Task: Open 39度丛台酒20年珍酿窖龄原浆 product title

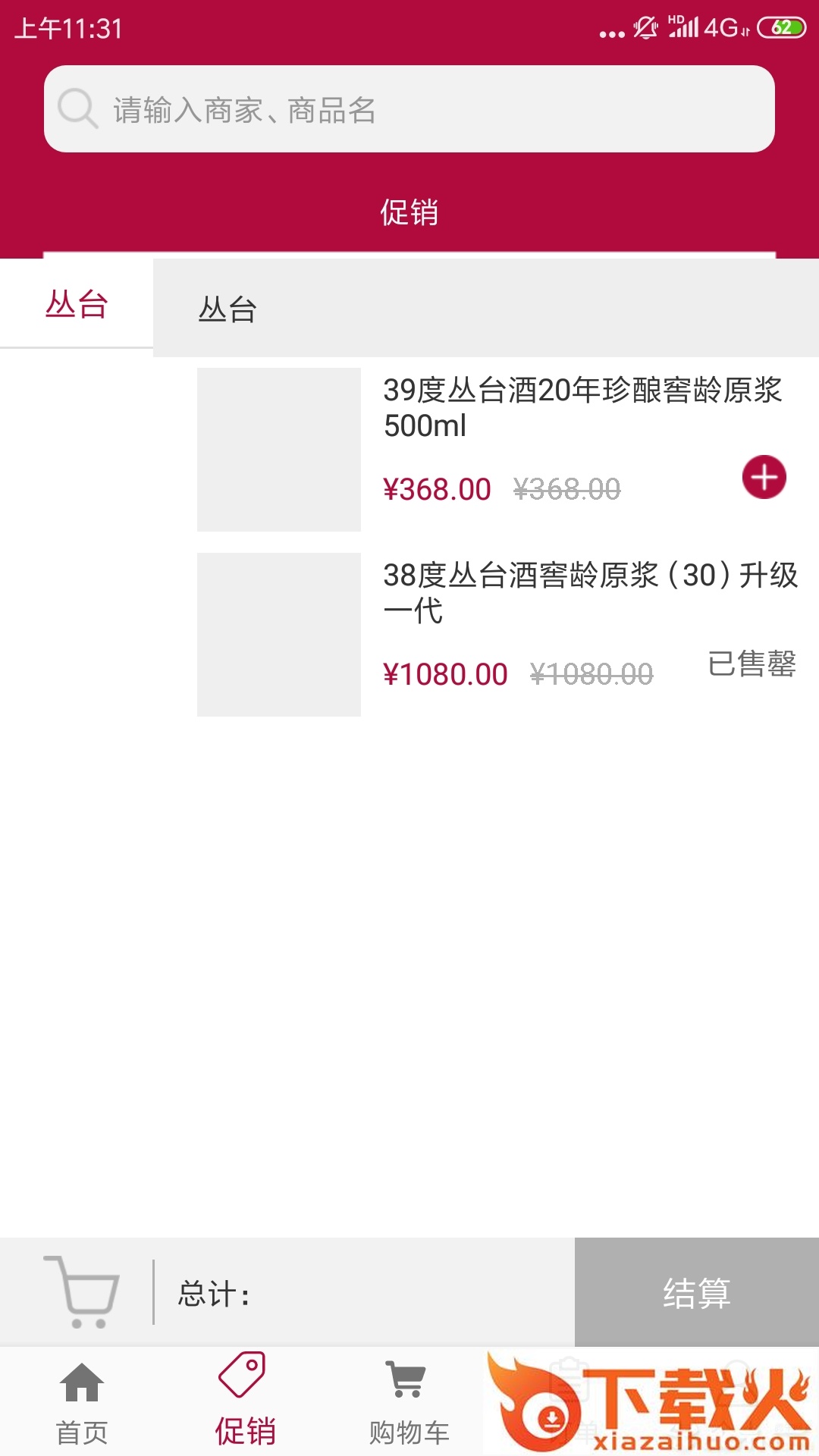Action: (x=582, y=408)
